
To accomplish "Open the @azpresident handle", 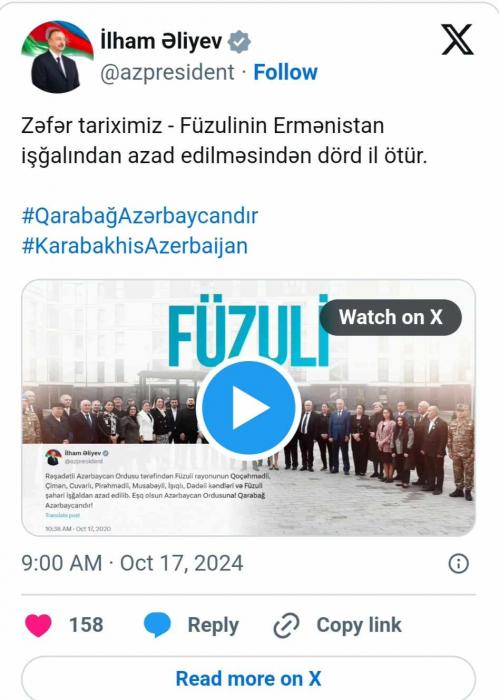I will [x=167, y=72].
